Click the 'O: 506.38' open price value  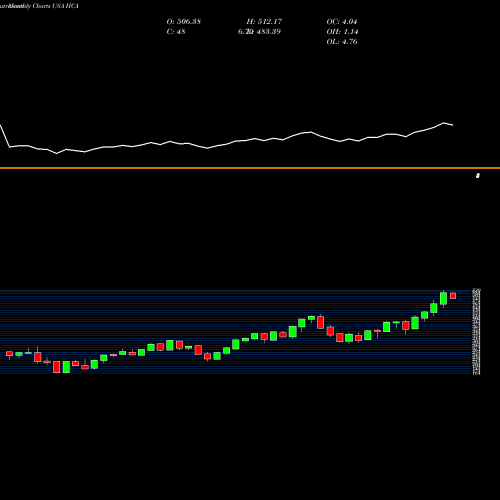coord(184,22)
